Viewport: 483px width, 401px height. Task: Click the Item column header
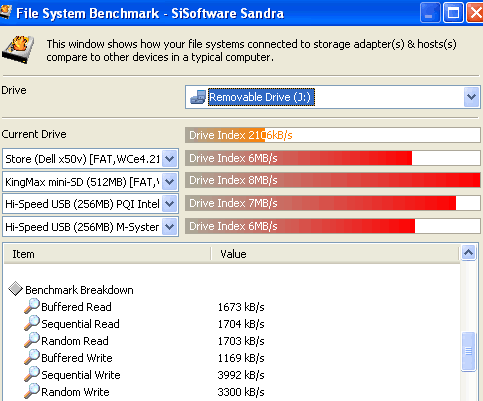[x=107, y=254]
